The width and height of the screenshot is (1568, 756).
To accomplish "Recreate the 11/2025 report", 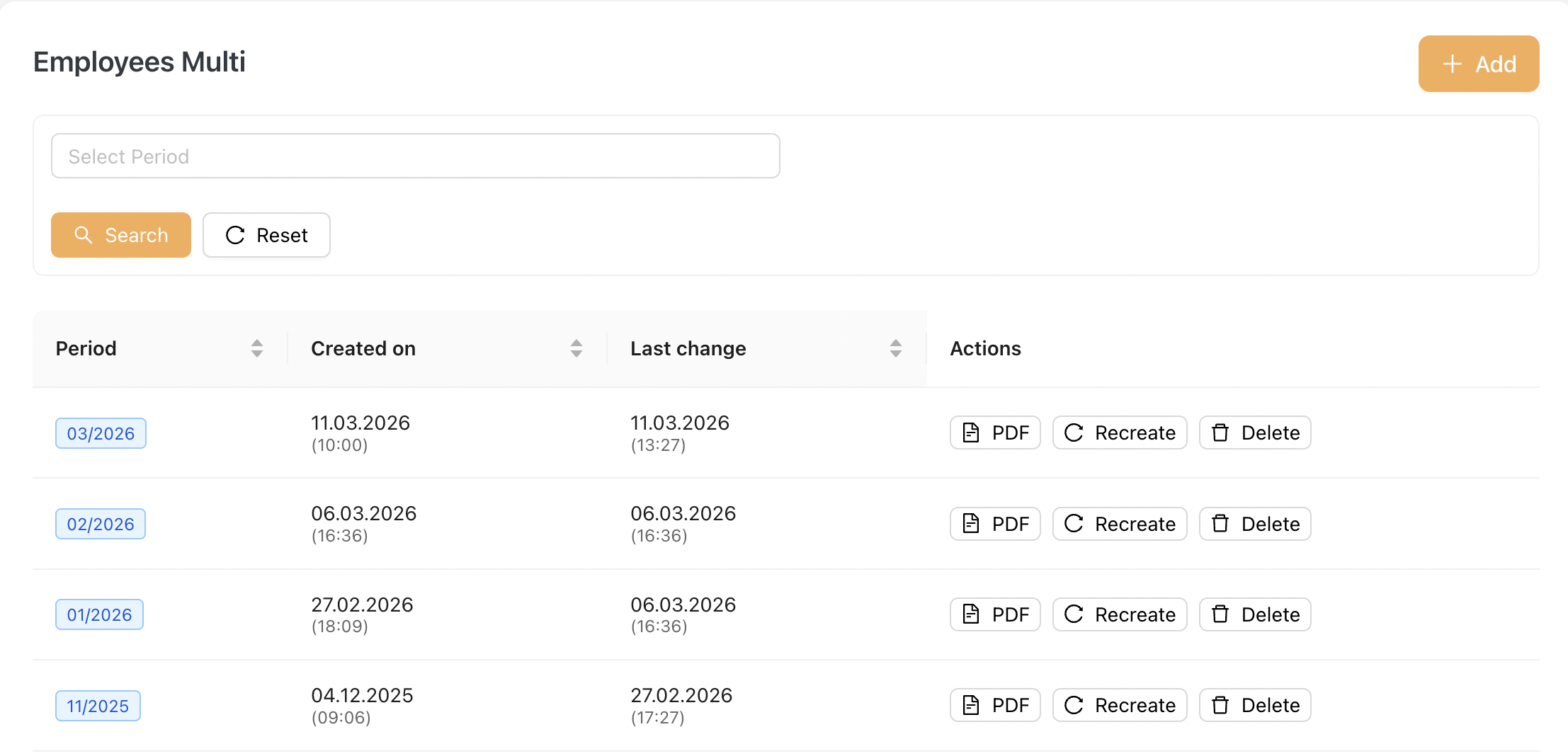I will (x=1119, y=705).
